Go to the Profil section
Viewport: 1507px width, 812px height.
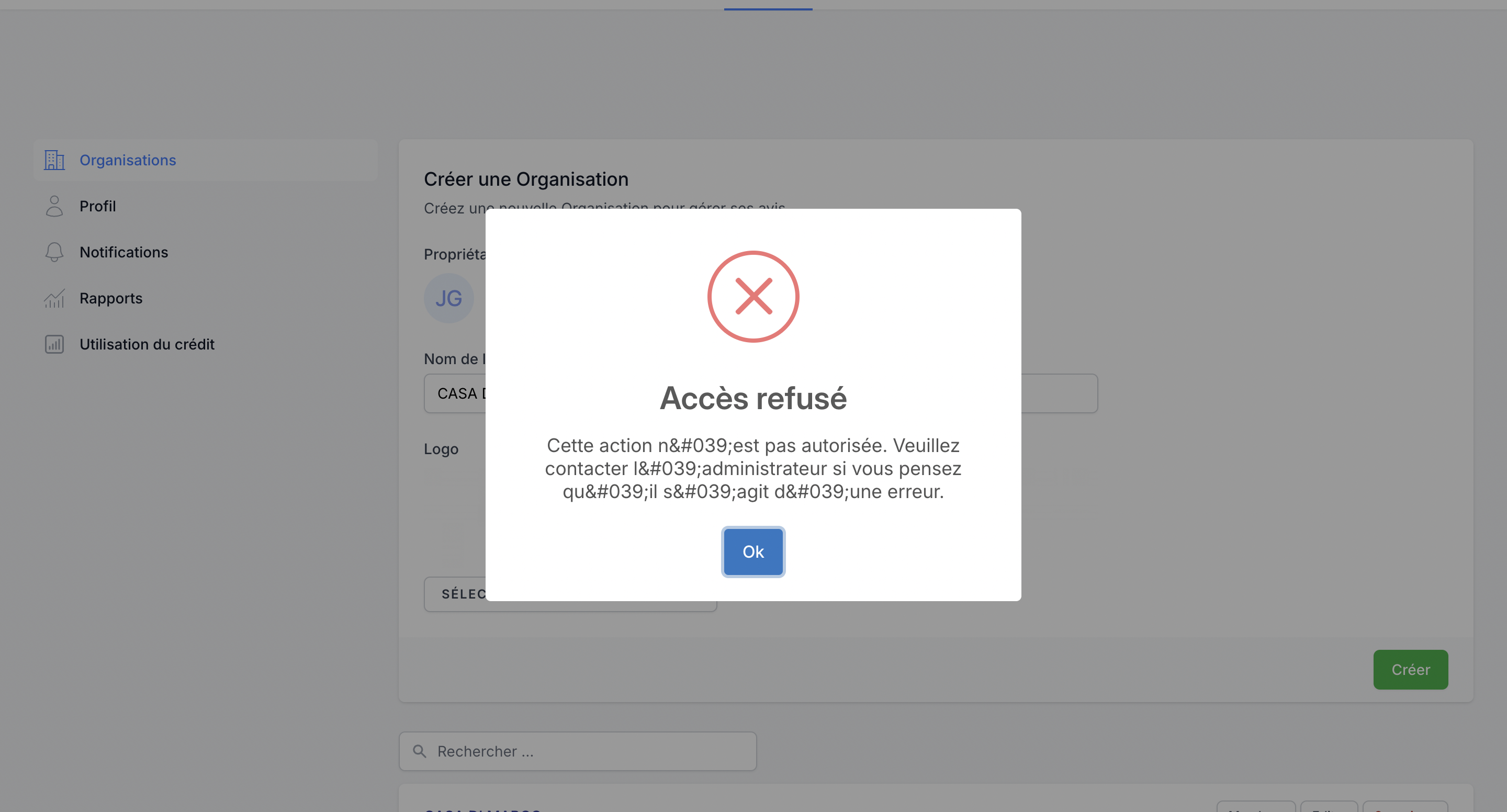(x=98, y=206)
